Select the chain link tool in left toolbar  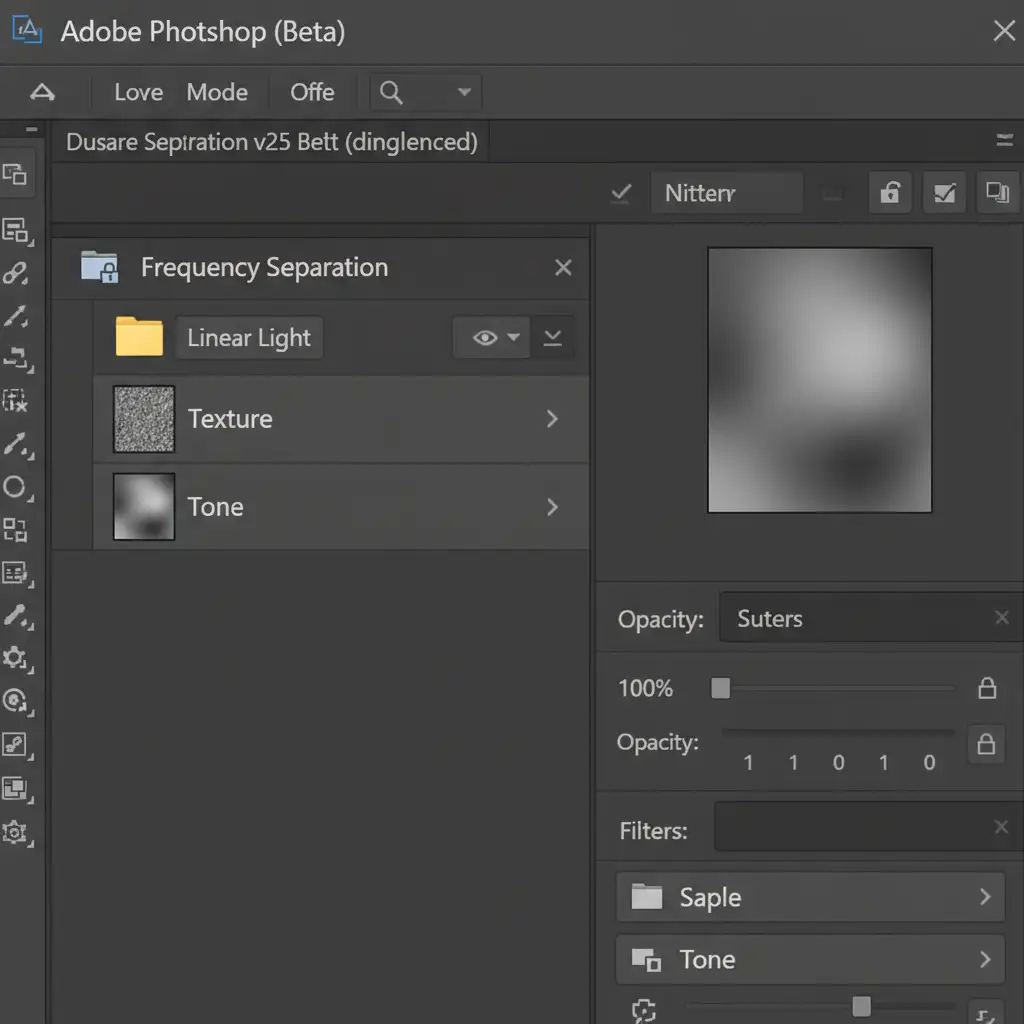click(15, 273)
